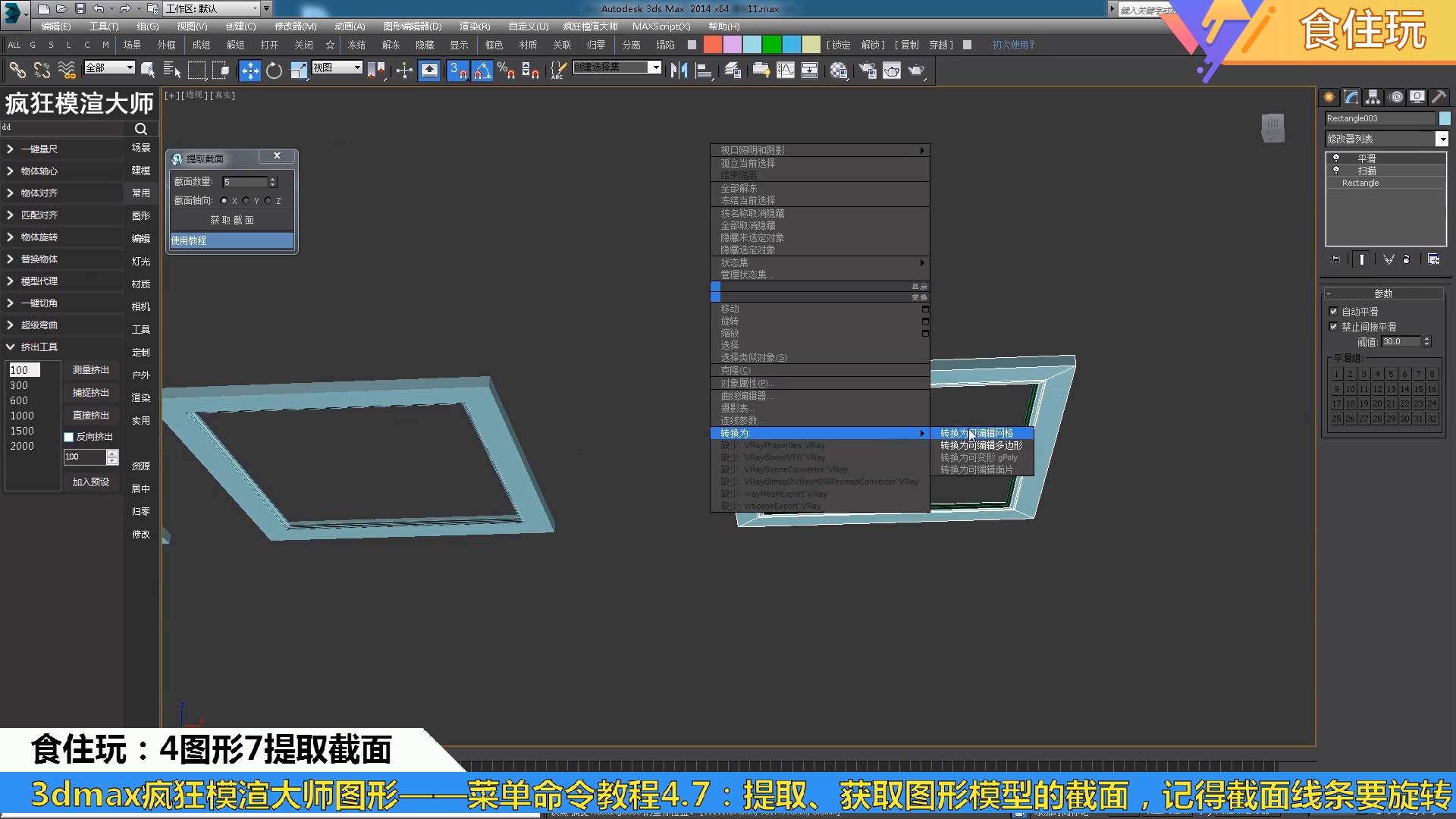Uncheck the 自动平滑 option
Viewport: 1456px width, 819px height.
(1335, 311)
